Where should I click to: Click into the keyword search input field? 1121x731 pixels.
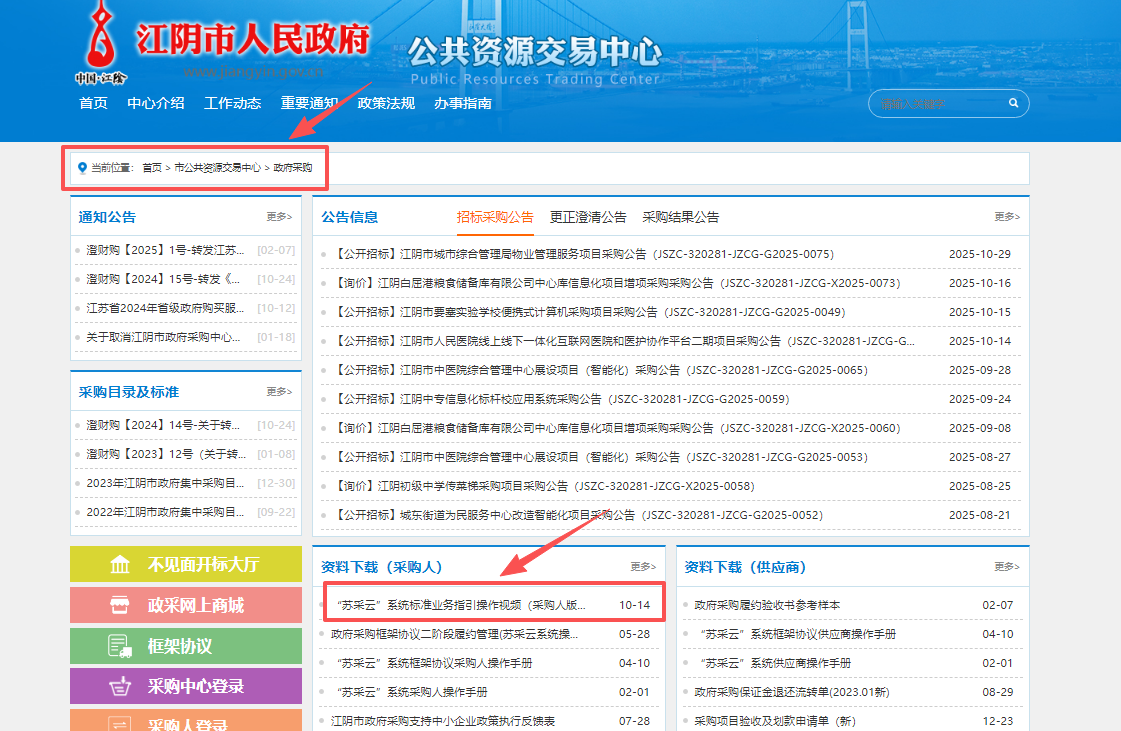click(x=935, y=103)
